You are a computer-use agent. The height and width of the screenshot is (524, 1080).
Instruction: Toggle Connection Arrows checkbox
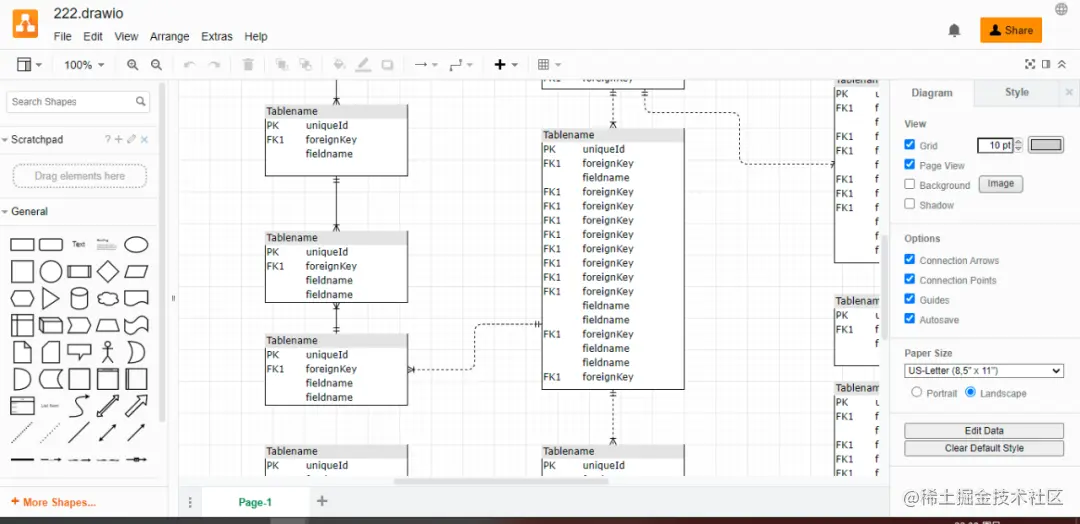pyautogui.click(x=910, y=260)
